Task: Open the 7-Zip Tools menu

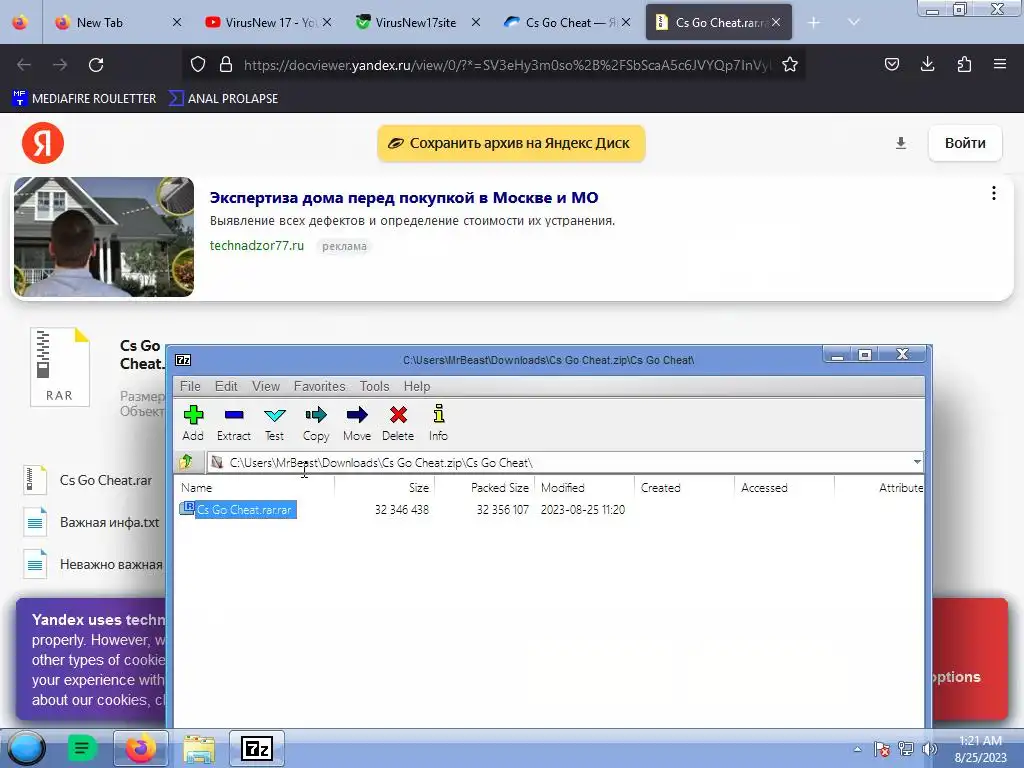Action: [374, 386]
